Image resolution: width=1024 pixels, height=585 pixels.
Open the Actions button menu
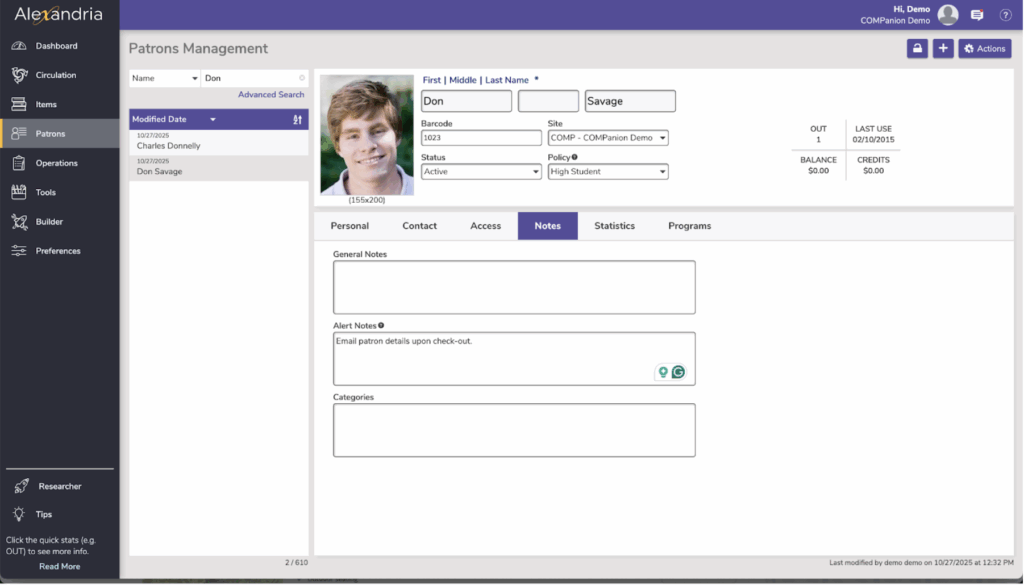click(984, 49)
